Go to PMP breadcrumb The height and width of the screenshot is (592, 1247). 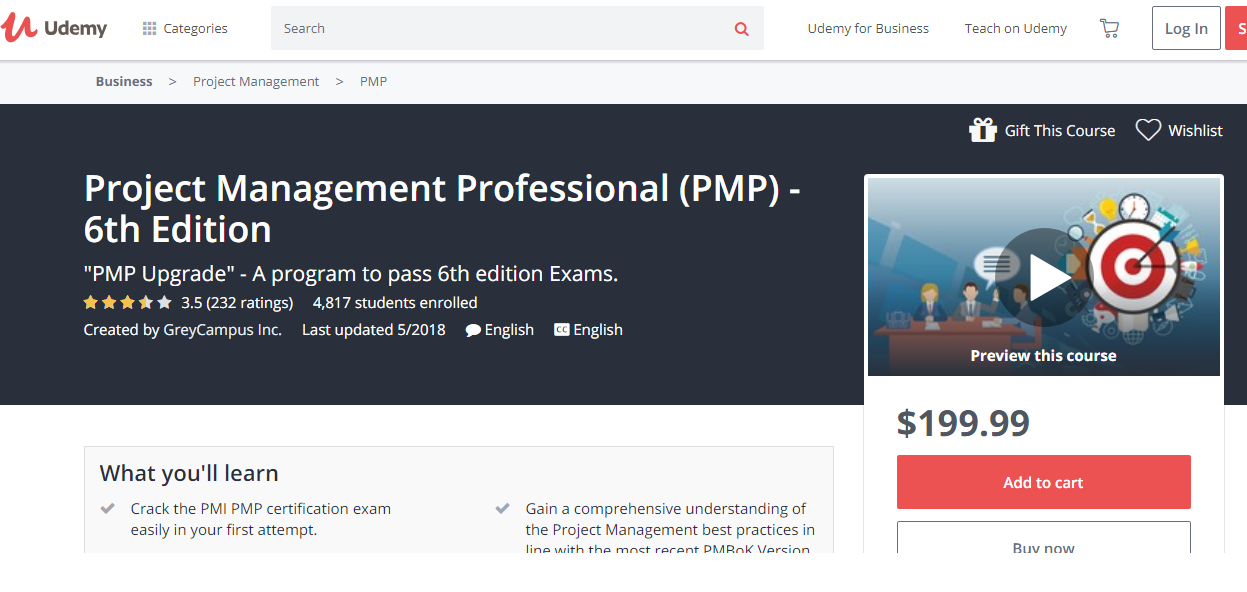[373, 81]
